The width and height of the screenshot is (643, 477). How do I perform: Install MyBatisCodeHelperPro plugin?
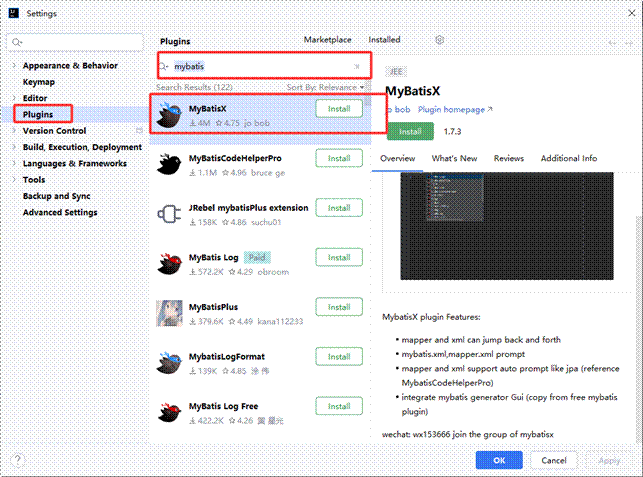339,158
